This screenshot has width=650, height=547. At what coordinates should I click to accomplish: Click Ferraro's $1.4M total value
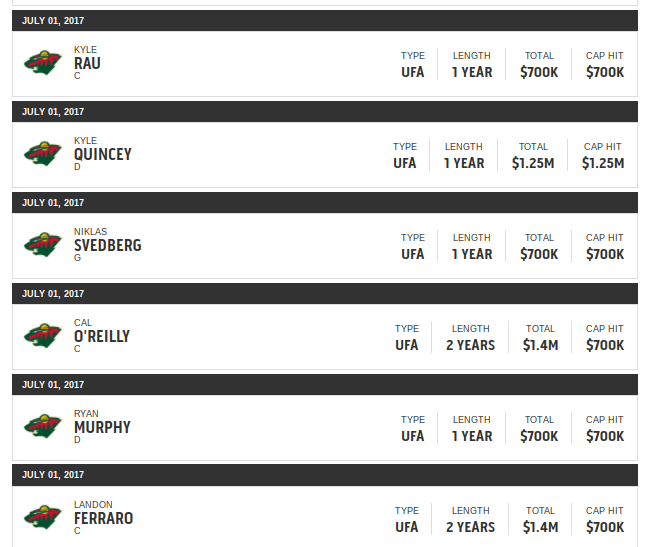tap(541, 527)
